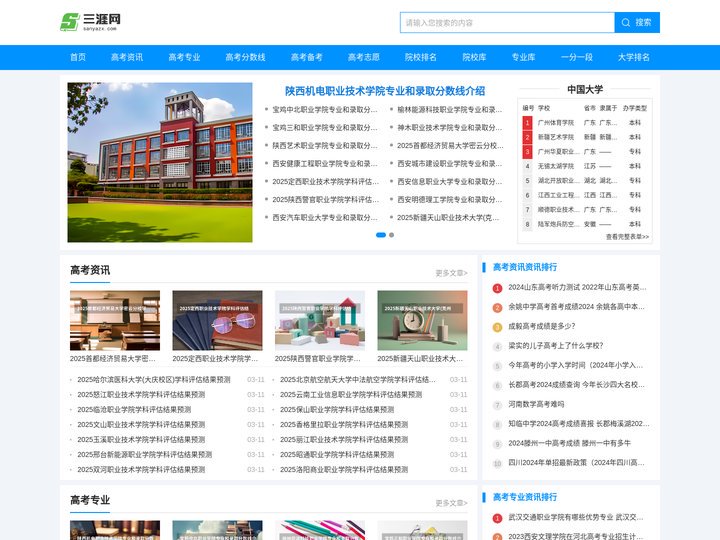Open 2025哈尔滨医科大学(大庆校区)学科评估结果预测

point(154,380)
